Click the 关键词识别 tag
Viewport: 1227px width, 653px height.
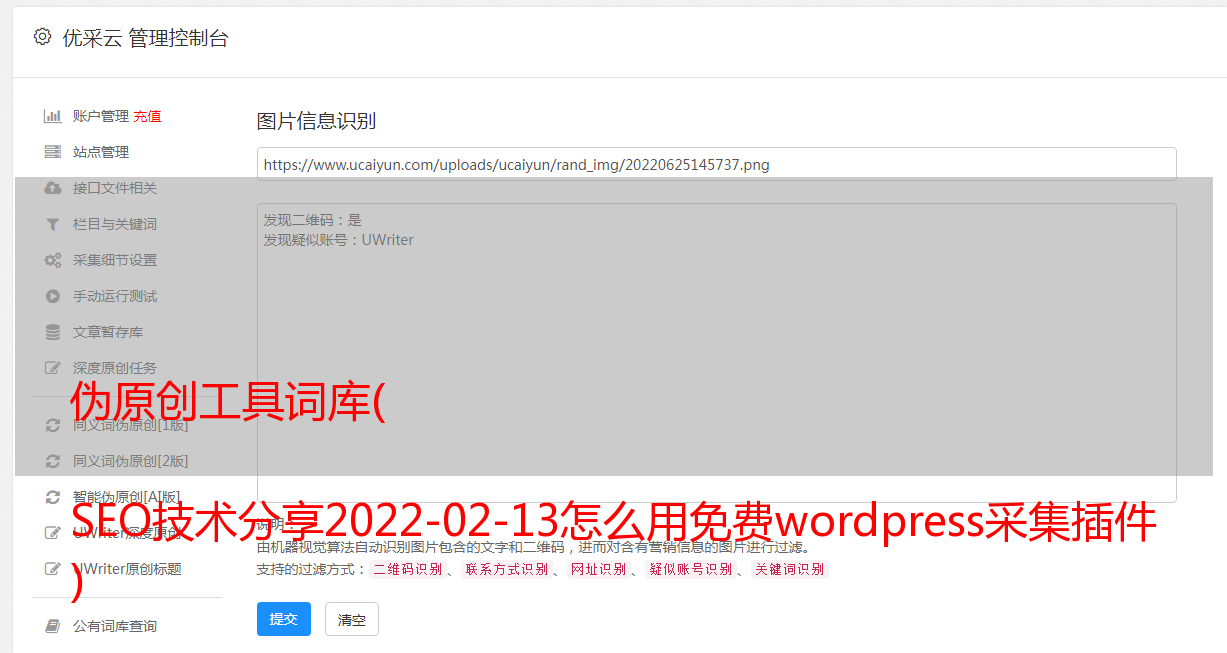click(x=789, y=569)
